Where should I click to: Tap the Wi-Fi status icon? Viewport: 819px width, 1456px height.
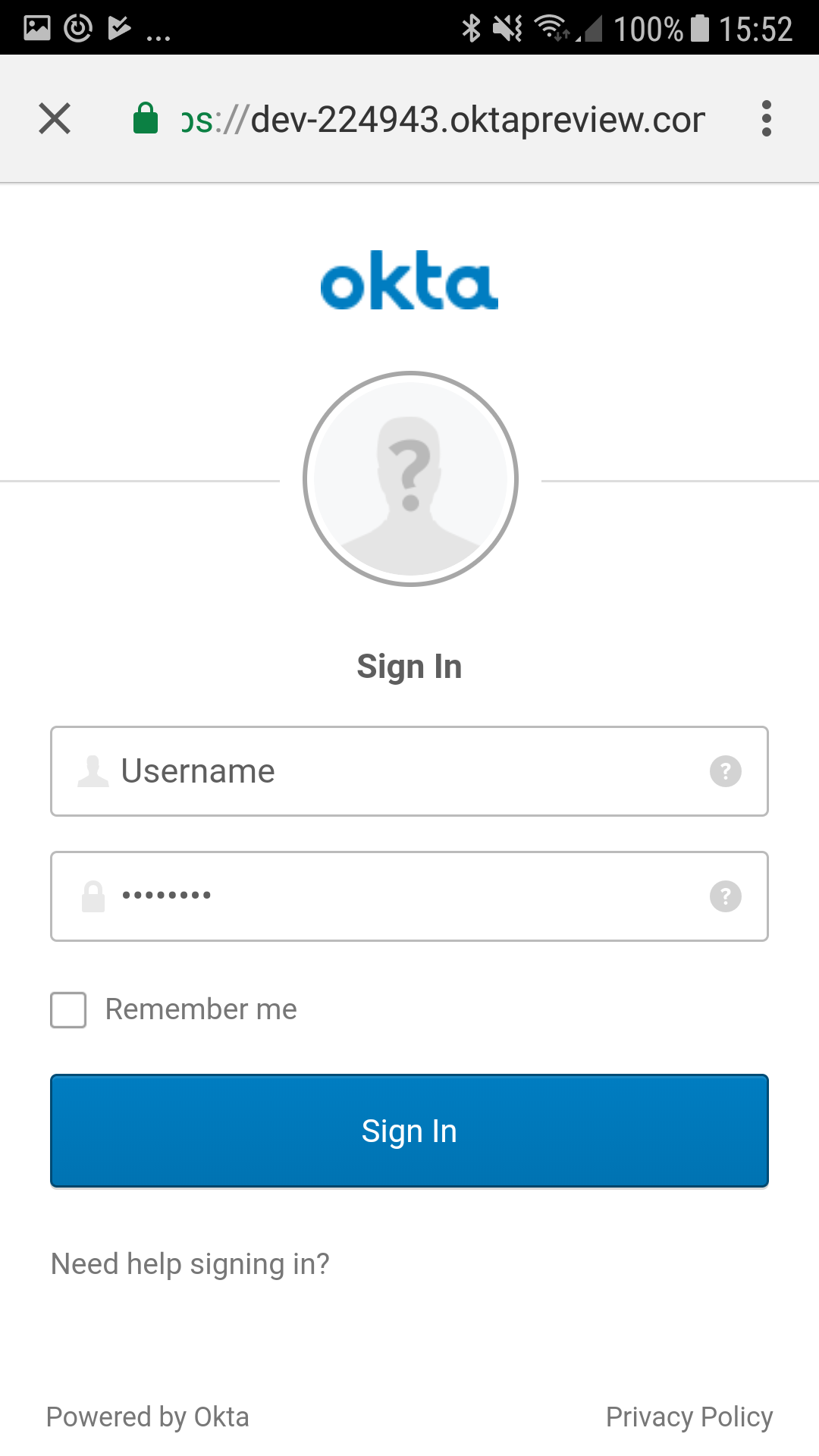(551, 29)
